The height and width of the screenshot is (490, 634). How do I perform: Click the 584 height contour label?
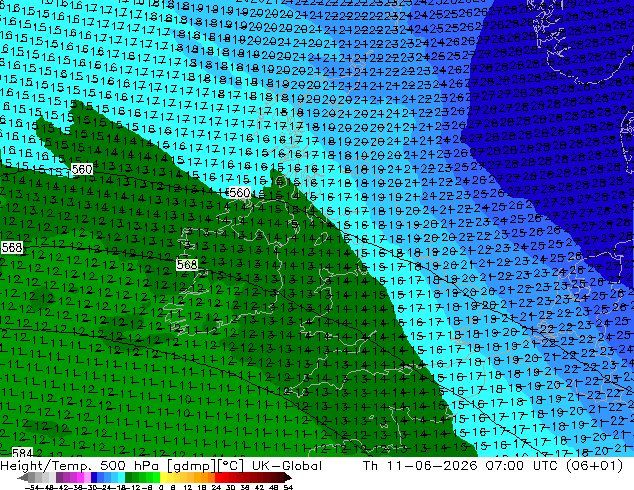click(x=21, y=452)
